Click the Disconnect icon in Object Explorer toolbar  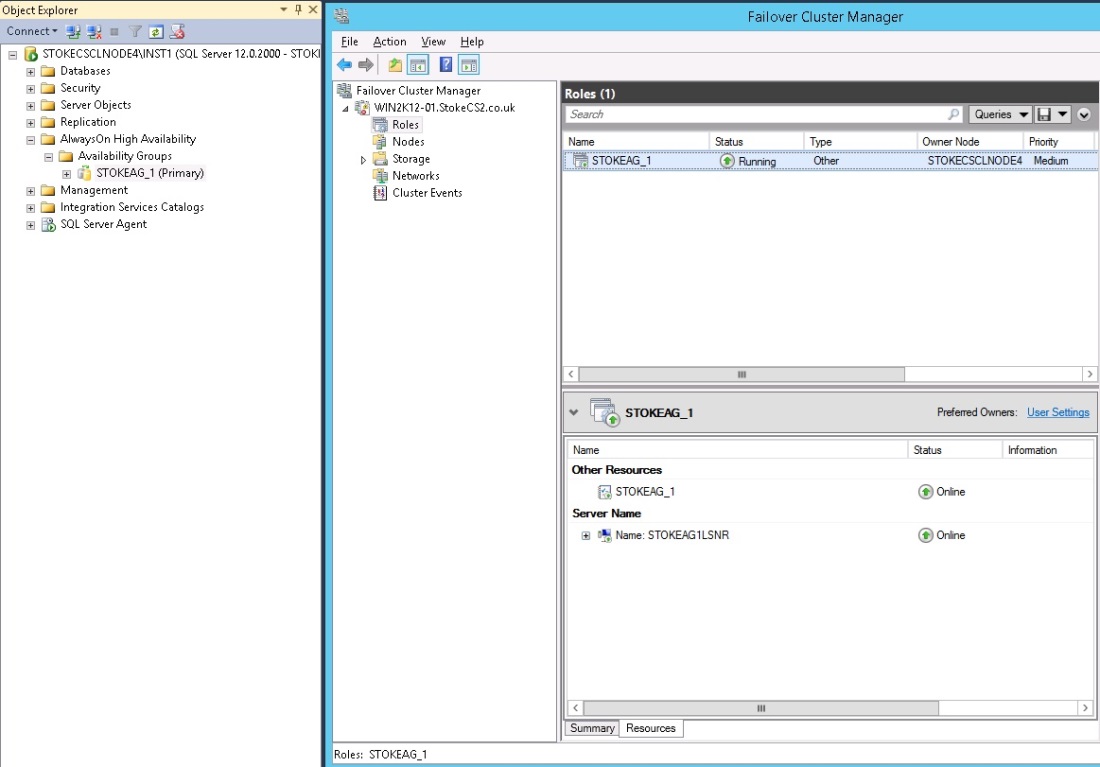tap(94, 31)
